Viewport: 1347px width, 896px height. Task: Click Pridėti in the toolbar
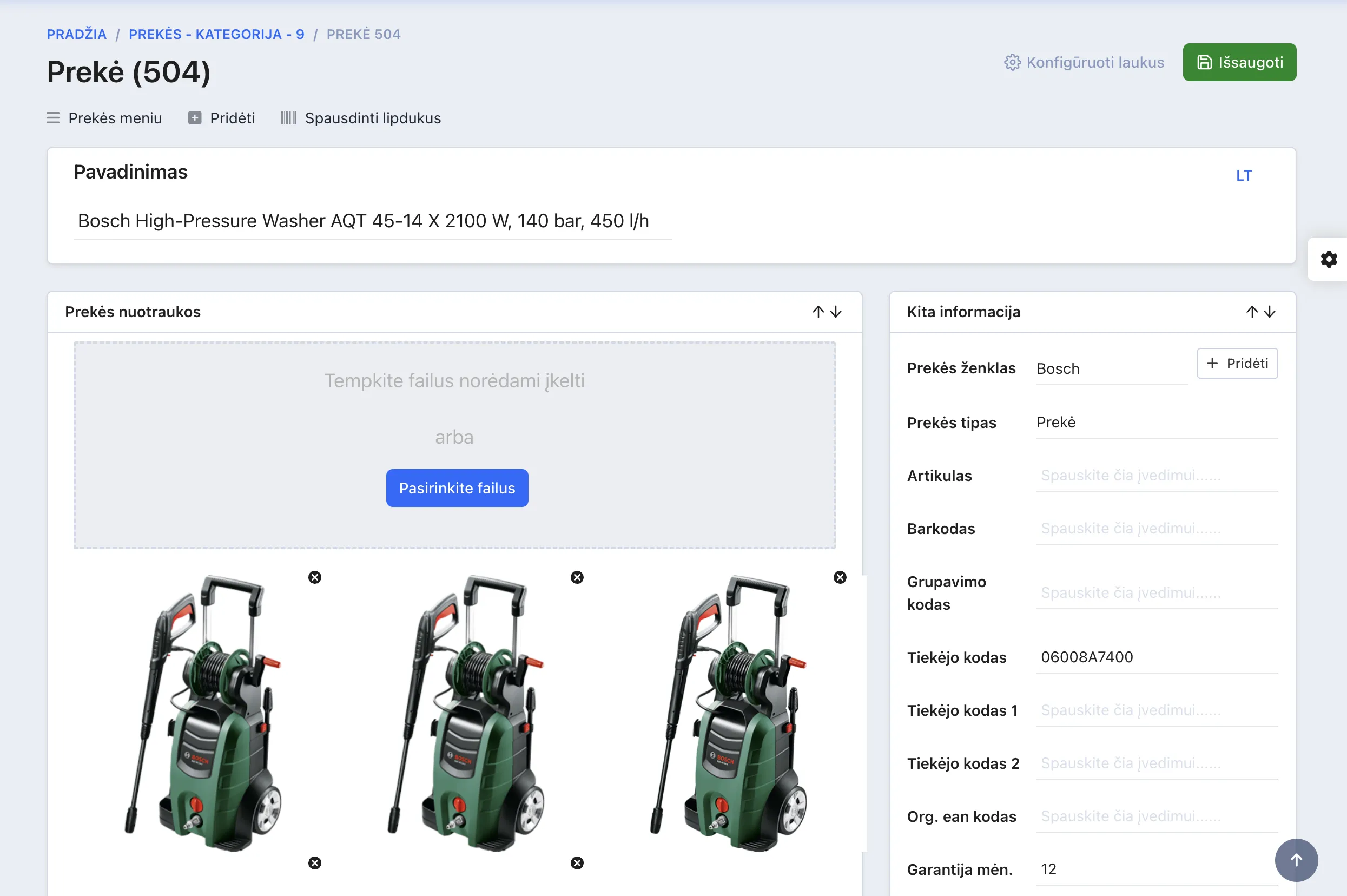[222, 118]
